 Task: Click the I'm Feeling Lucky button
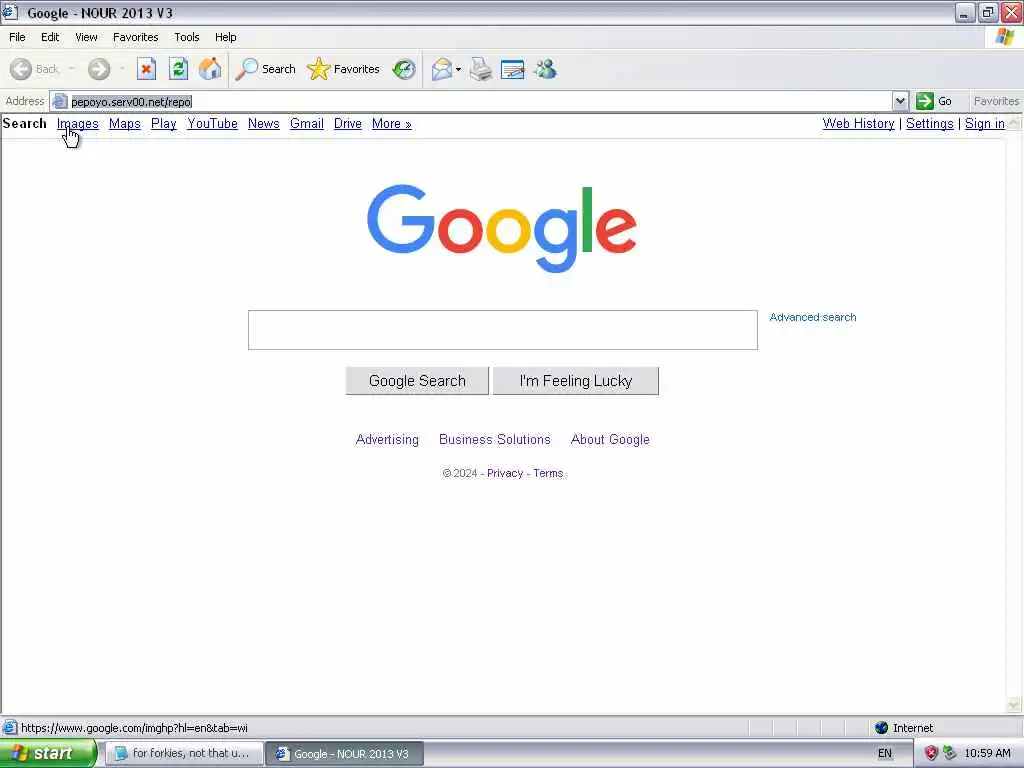576,381
